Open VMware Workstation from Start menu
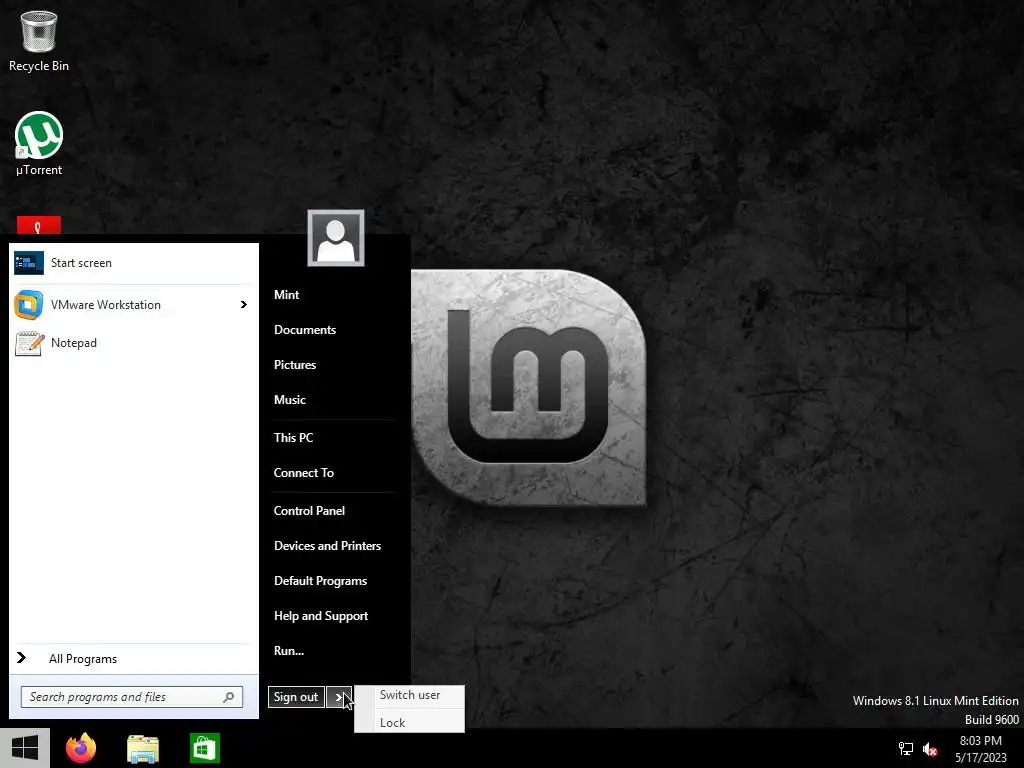This screenshot has width=1024, height=768. (133, 305)
